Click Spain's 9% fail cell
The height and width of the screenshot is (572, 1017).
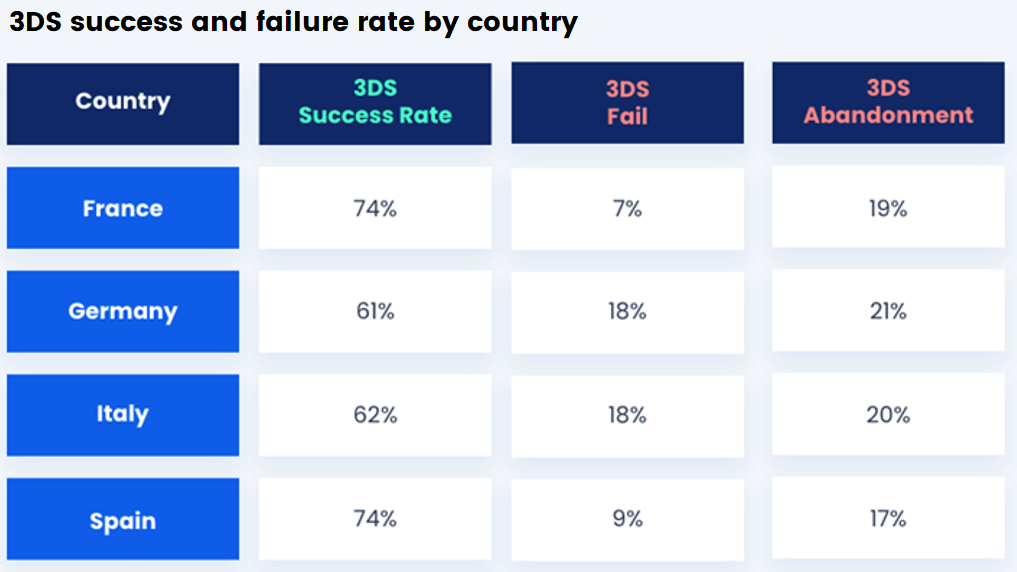click(x=627, y=519)
